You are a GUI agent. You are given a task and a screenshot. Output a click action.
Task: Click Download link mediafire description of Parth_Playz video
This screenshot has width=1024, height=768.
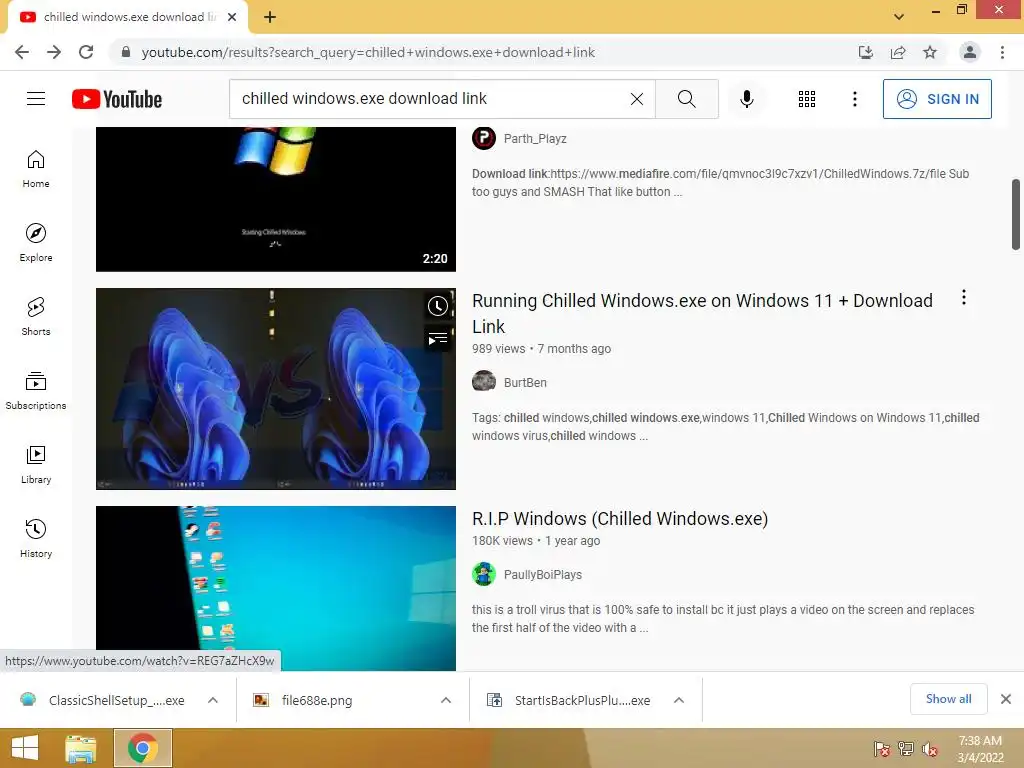click(x=720, y=183)
